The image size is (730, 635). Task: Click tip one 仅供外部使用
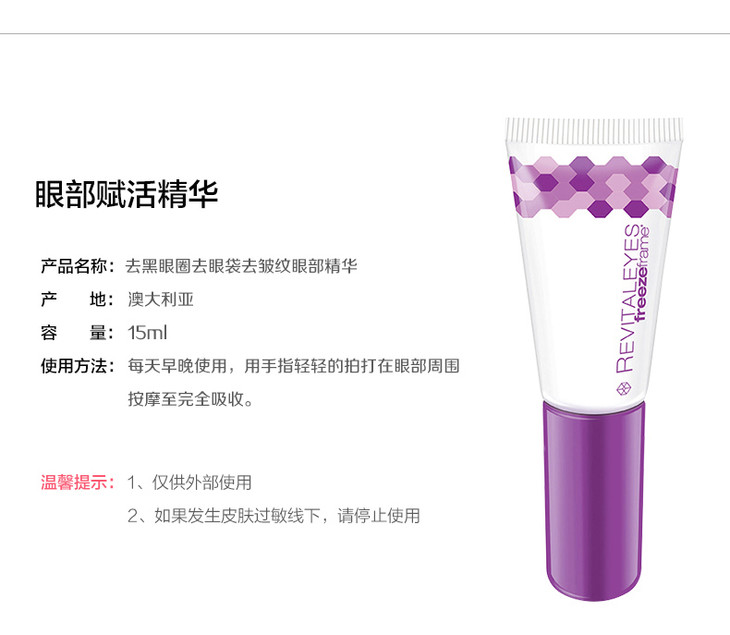(189, 482)
